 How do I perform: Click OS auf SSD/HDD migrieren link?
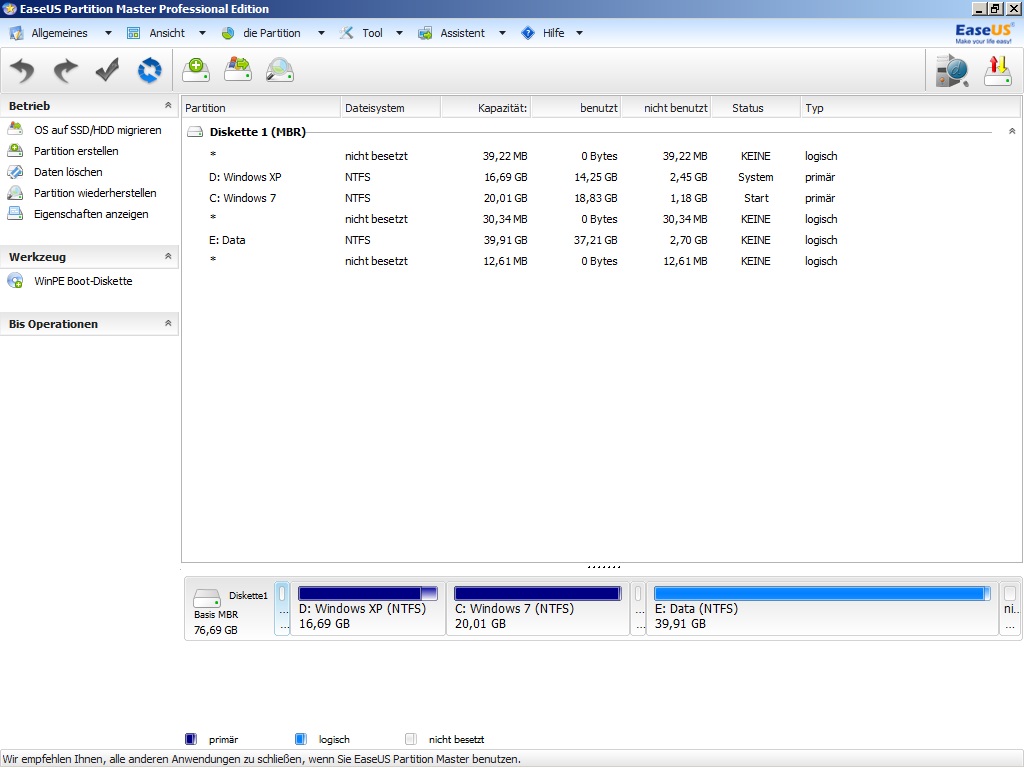[97, 130]
